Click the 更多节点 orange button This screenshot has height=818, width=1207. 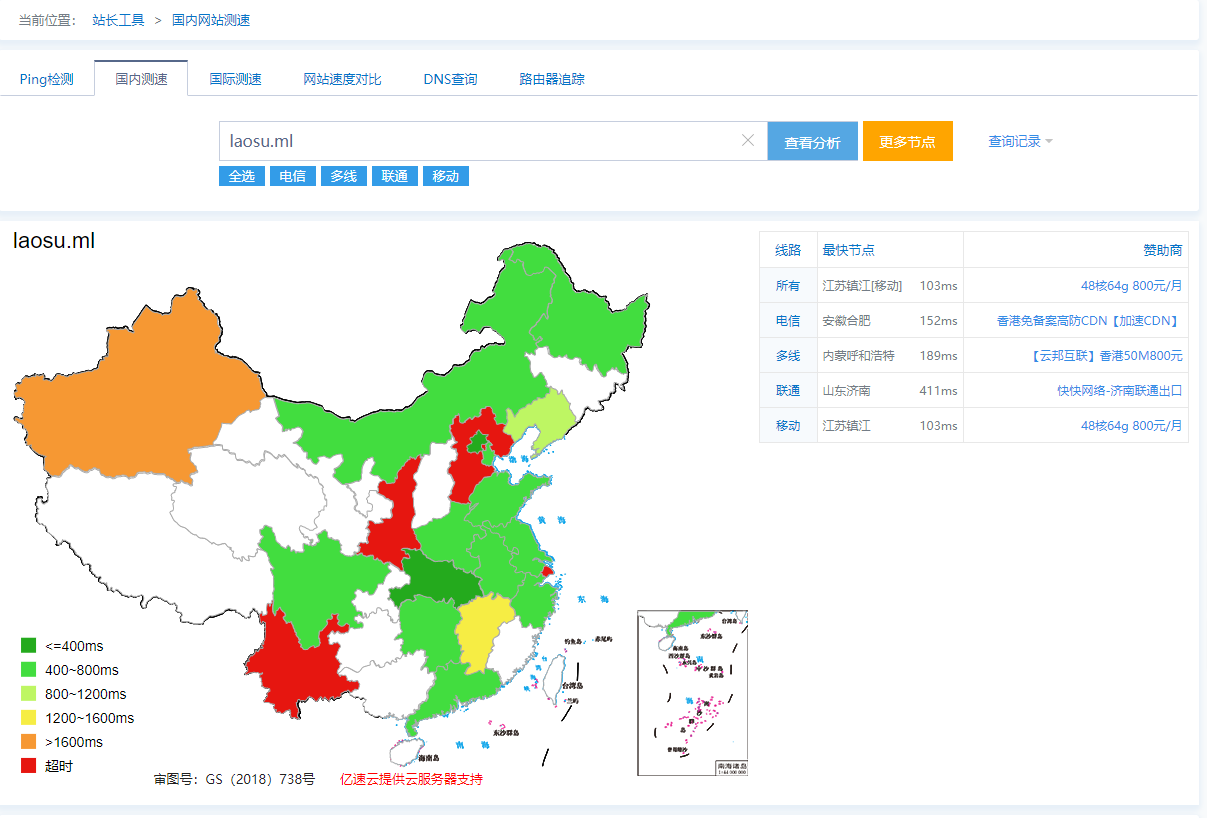coord(907,141)
